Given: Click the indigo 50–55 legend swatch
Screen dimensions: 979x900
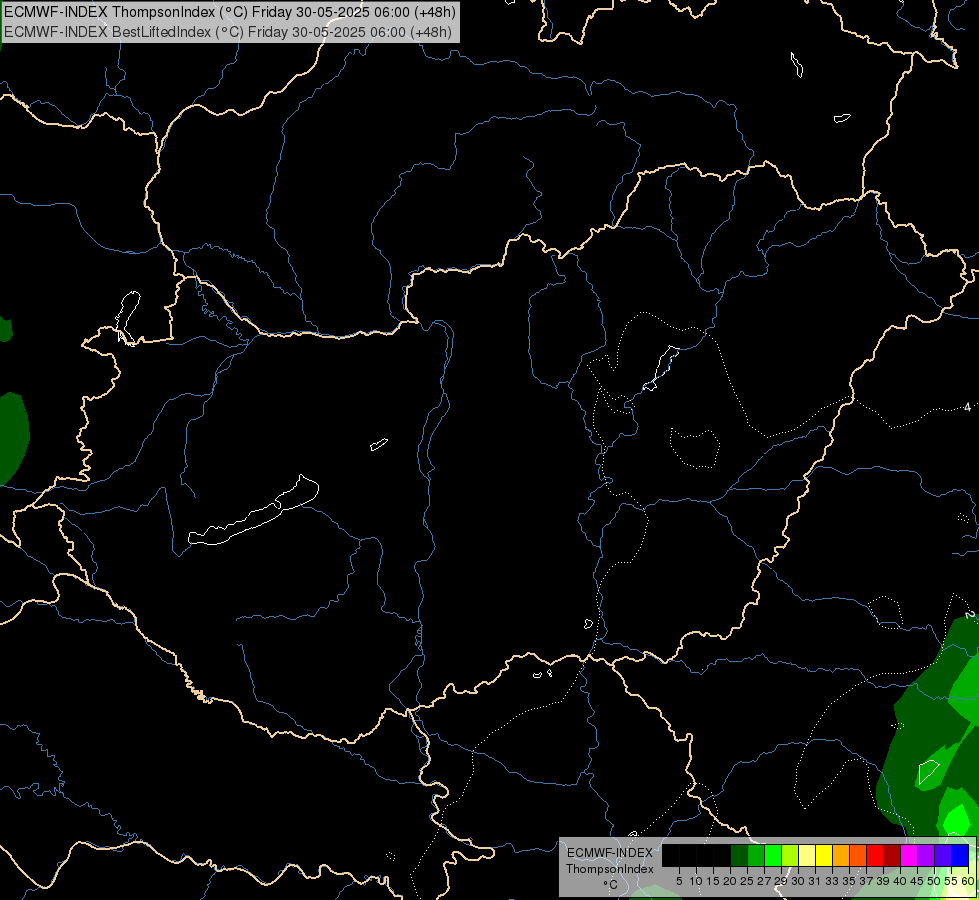Looking at the screenshot, I should click(943, 855).
